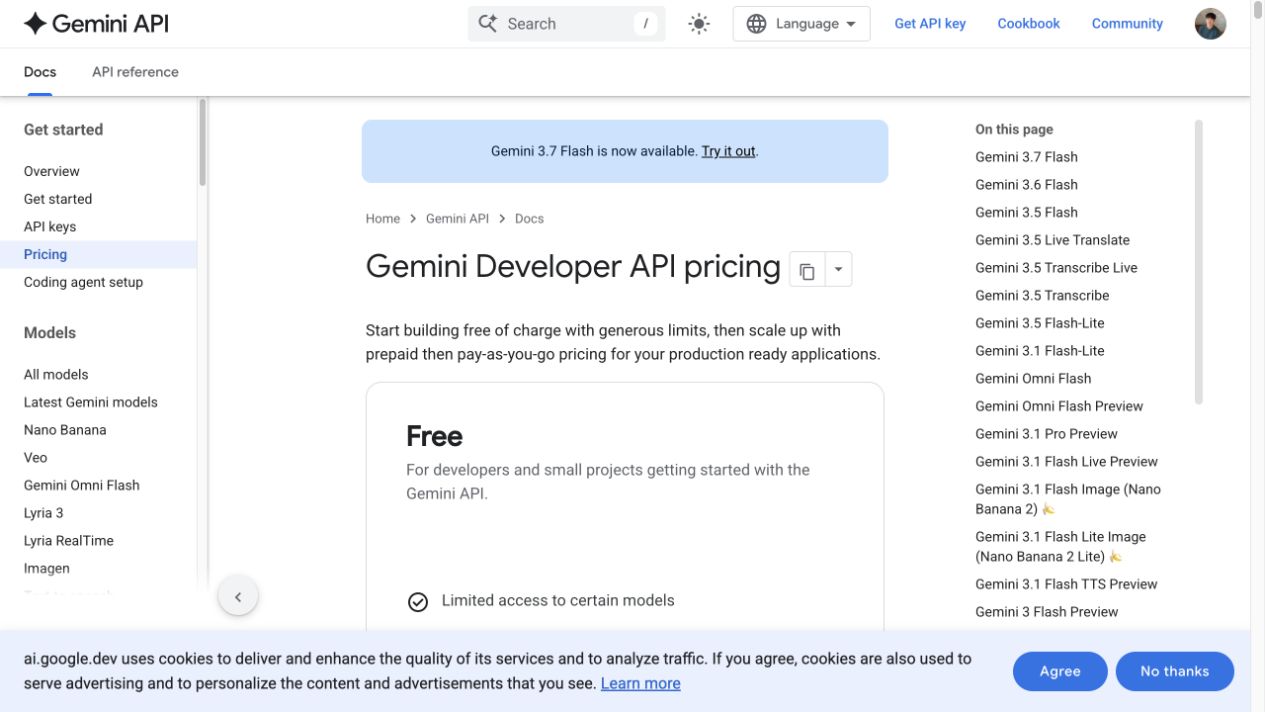Jump to Gemini Omni Flash on-page link

pos(1033,378)
